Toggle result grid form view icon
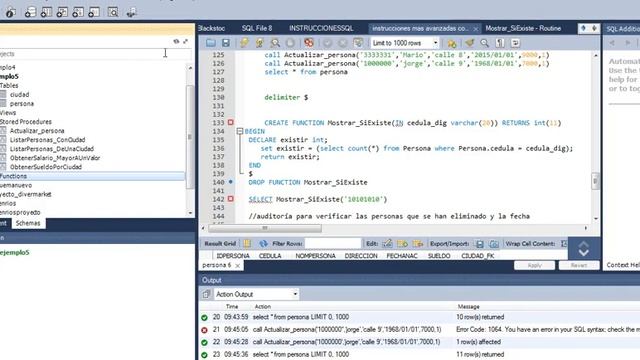 point(247,244)
